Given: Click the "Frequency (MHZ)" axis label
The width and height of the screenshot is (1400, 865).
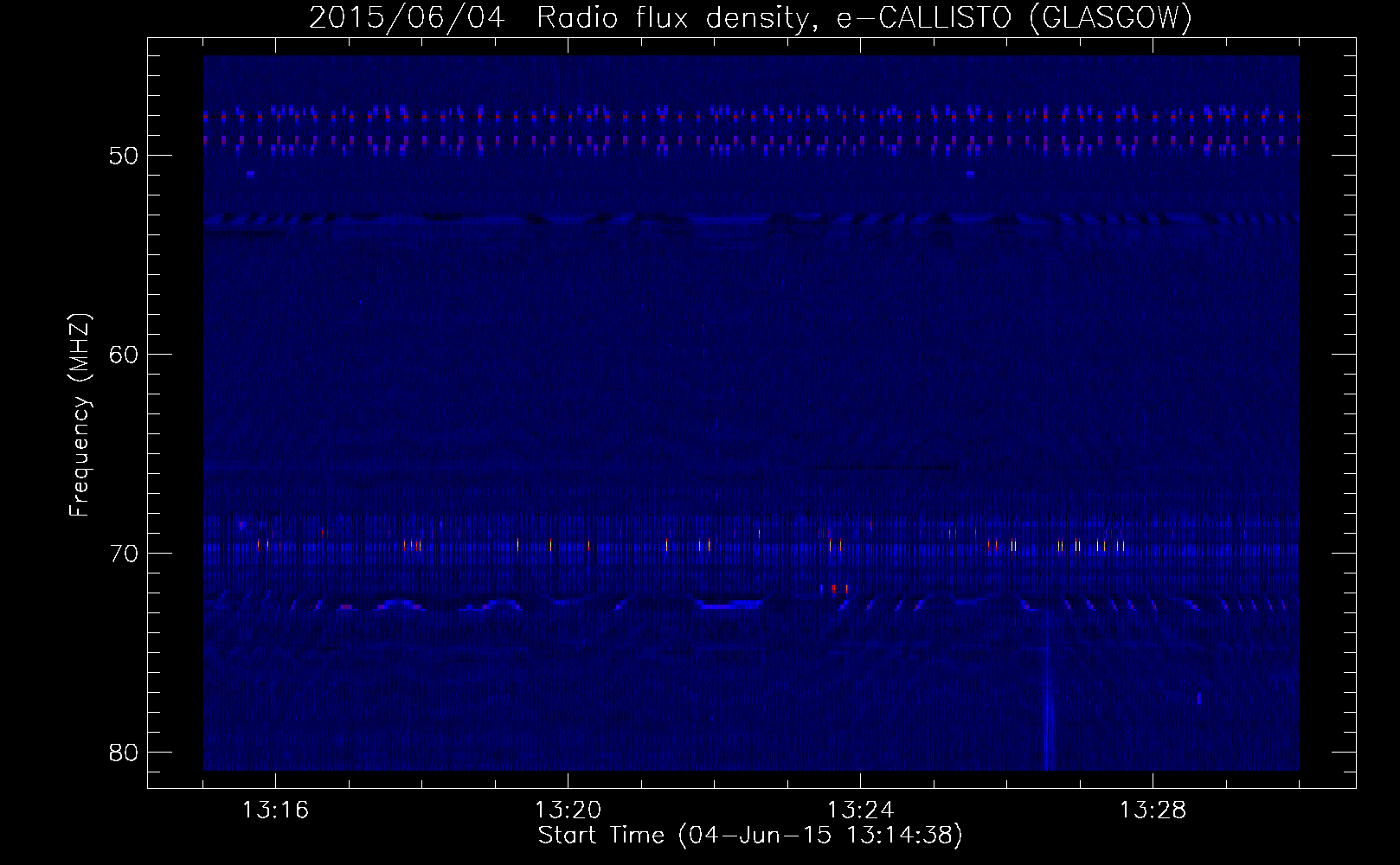Looking at the screenshot, I should tap(80, 415).
